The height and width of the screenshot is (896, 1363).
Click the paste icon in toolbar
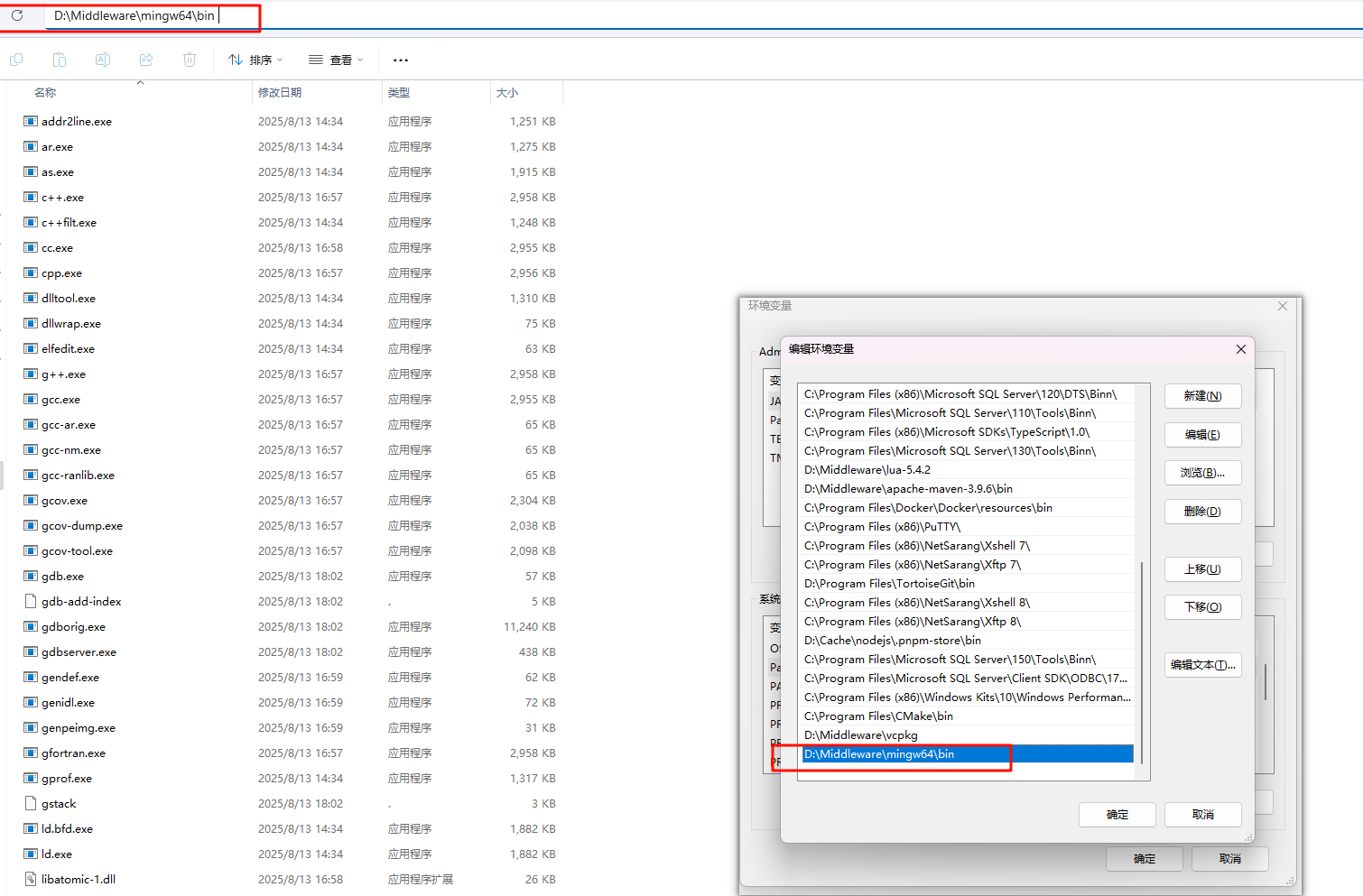point(60,60)
